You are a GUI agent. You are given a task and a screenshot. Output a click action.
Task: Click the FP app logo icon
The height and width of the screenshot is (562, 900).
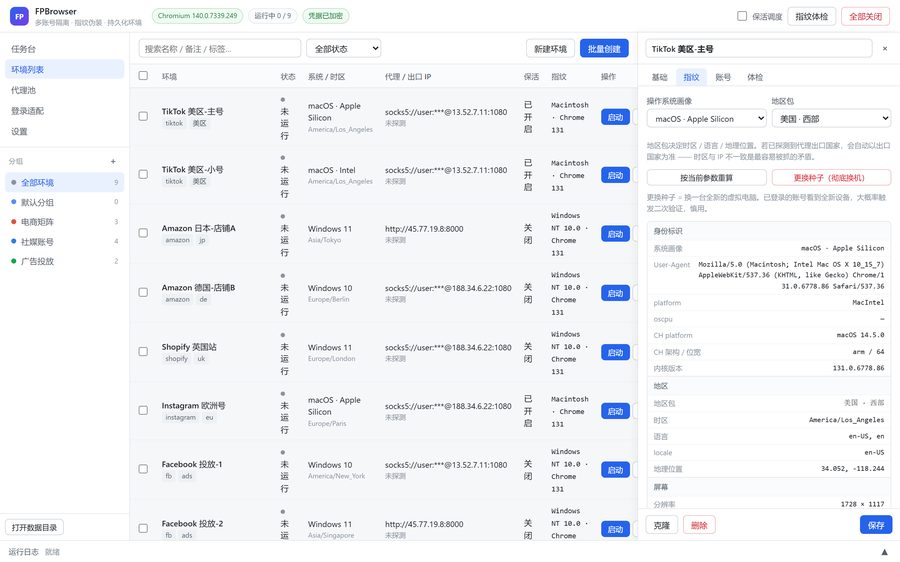click(20, 16)
